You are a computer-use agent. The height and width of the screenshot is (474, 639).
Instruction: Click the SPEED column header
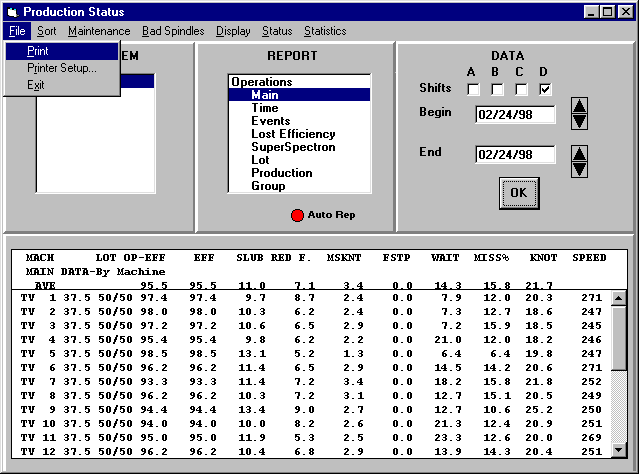(589, 258)
